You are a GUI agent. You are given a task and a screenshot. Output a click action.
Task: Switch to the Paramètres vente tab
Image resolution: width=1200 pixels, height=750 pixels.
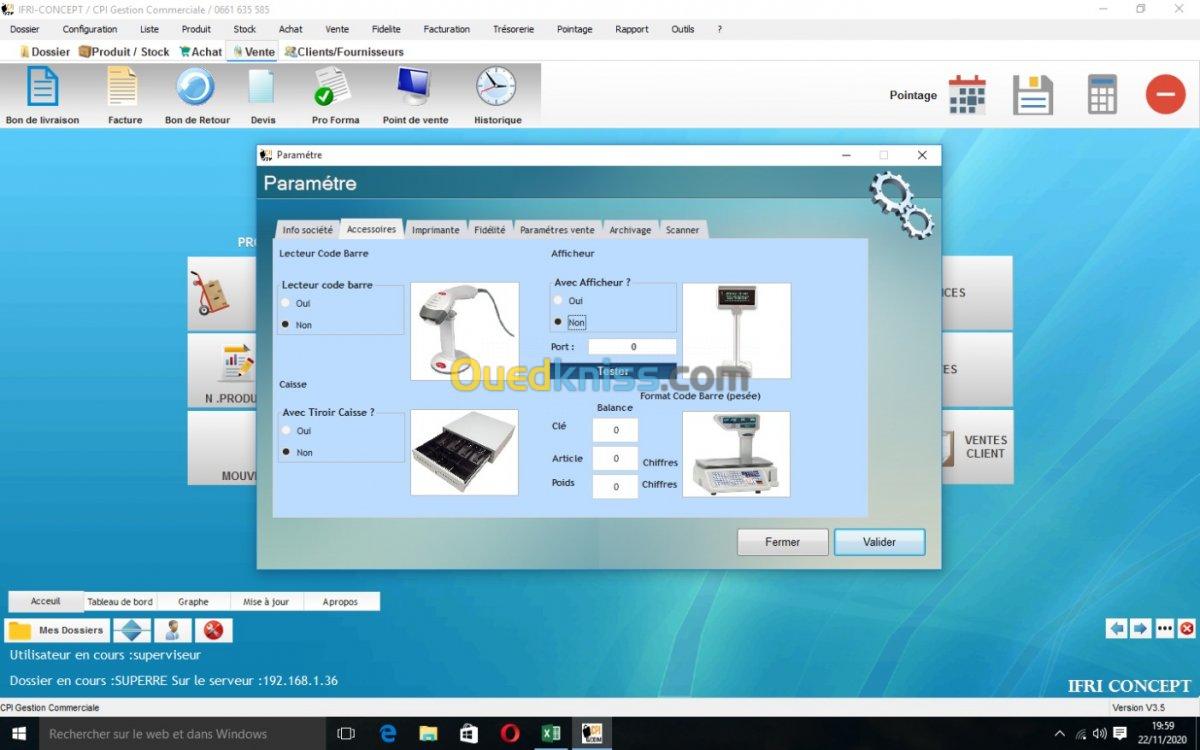(x=556, y=230)
